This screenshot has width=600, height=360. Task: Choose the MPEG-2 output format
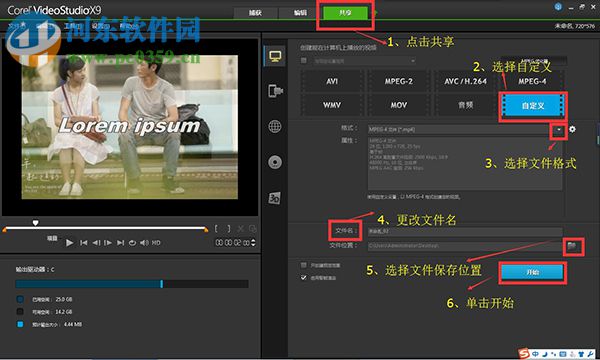399,81
